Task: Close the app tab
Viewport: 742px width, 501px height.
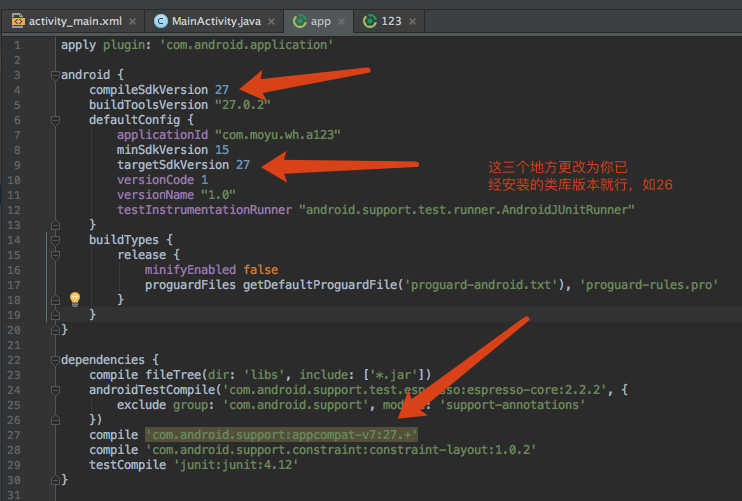Action: point(342,22)
